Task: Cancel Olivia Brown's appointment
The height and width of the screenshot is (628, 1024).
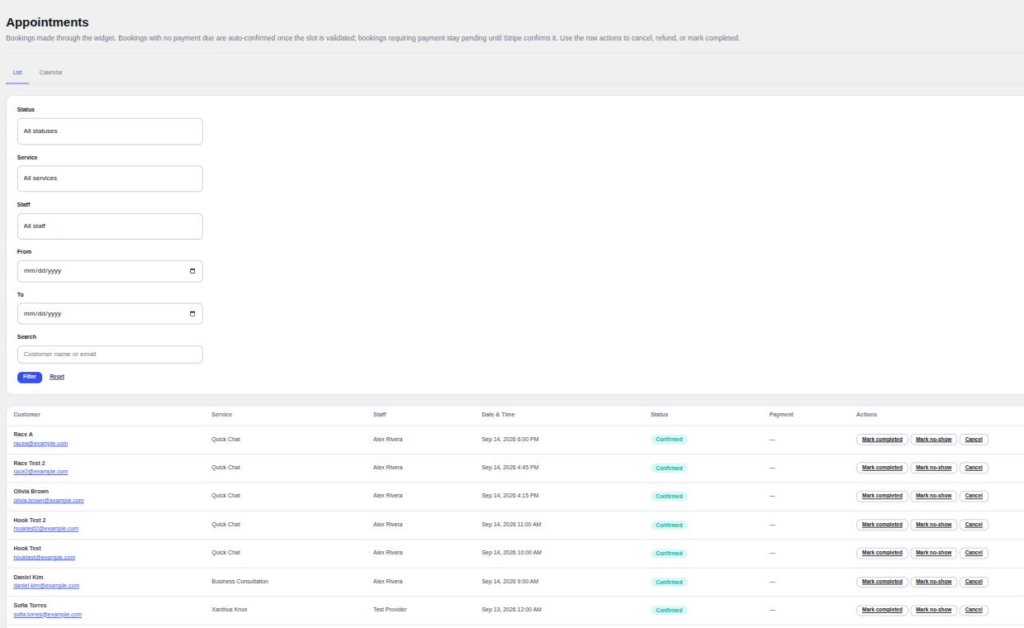Action: (x=973, y=496)
